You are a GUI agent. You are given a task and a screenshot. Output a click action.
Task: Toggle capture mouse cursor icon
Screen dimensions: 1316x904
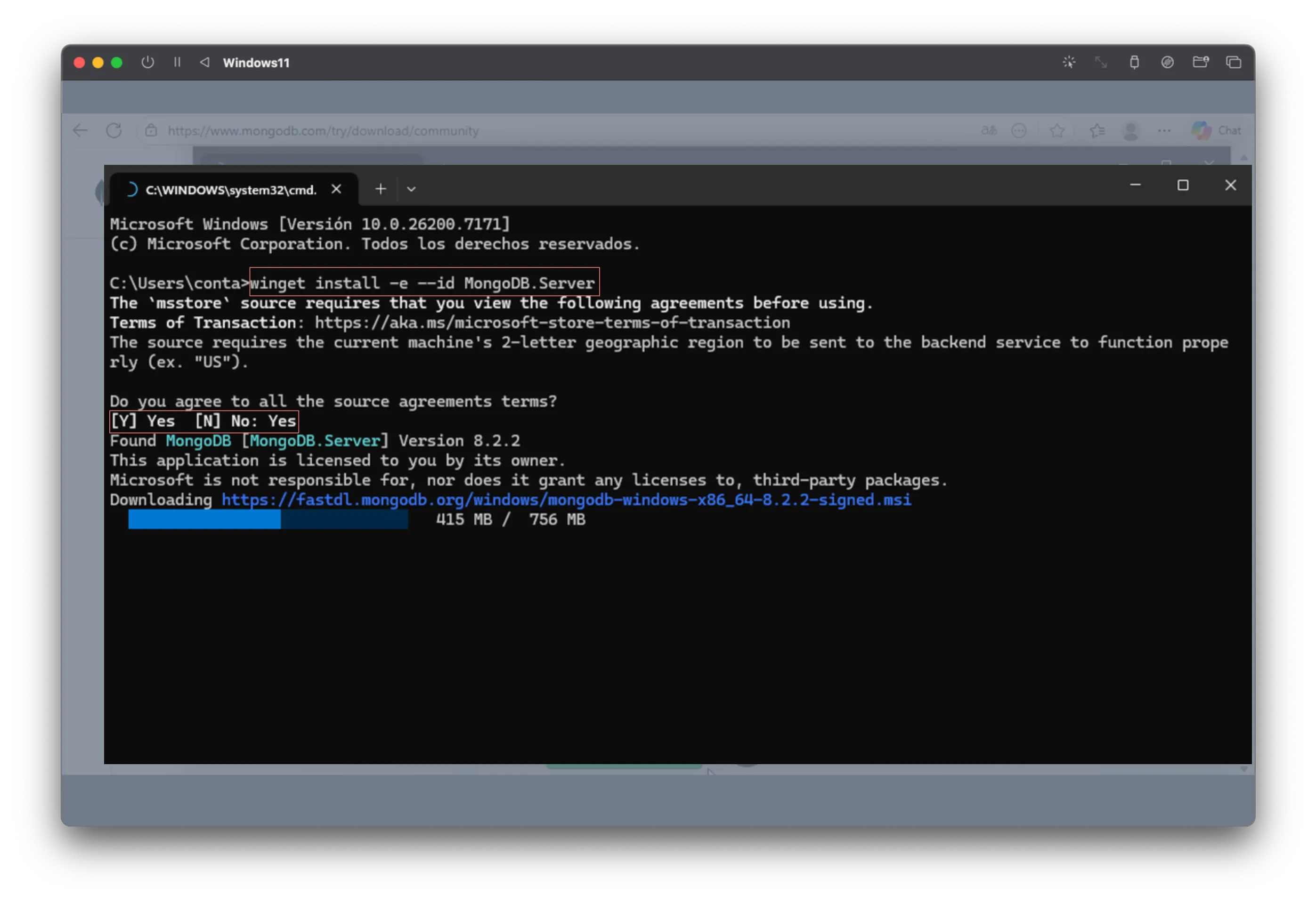pyautogui.click(x=1068, y=62)
